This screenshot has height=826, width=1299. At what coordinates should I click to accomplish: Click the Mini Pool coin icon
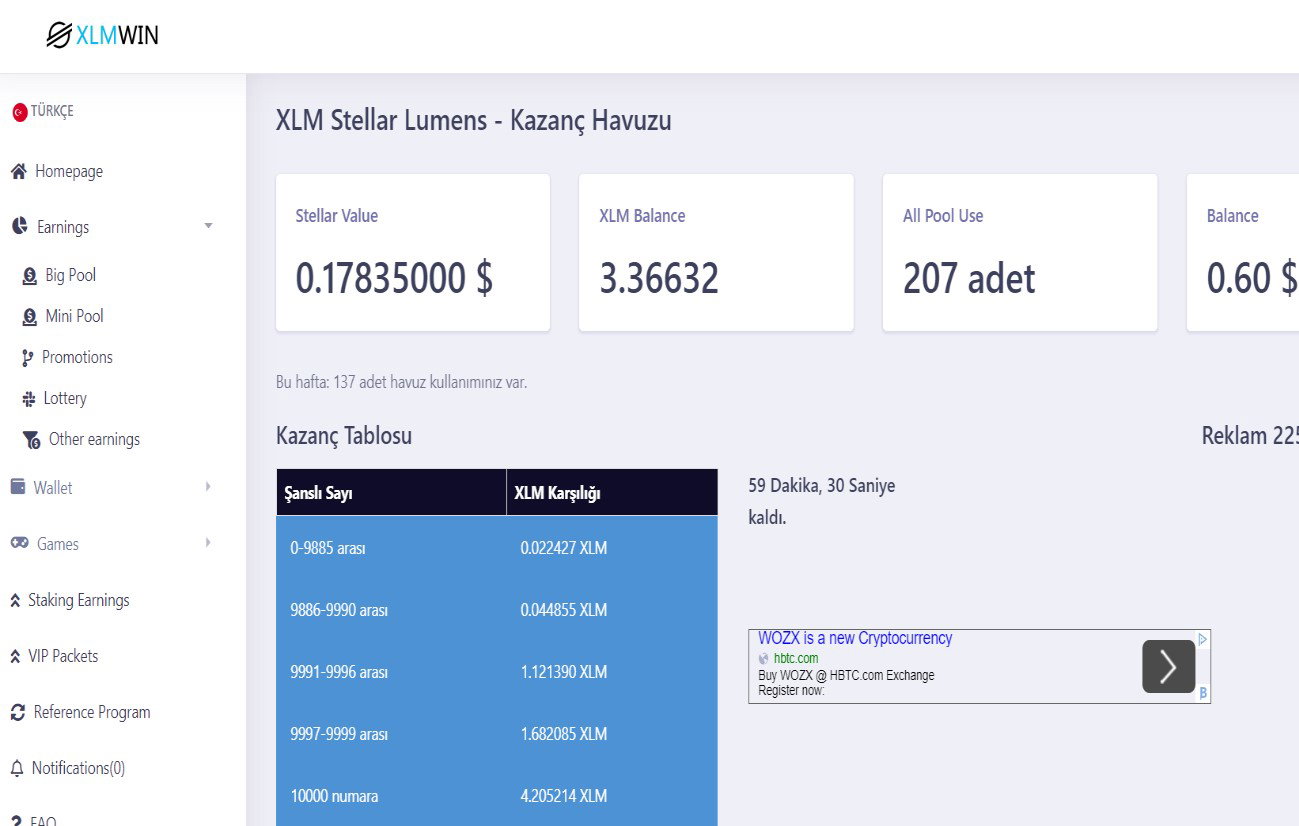click(x=30, y=317)
